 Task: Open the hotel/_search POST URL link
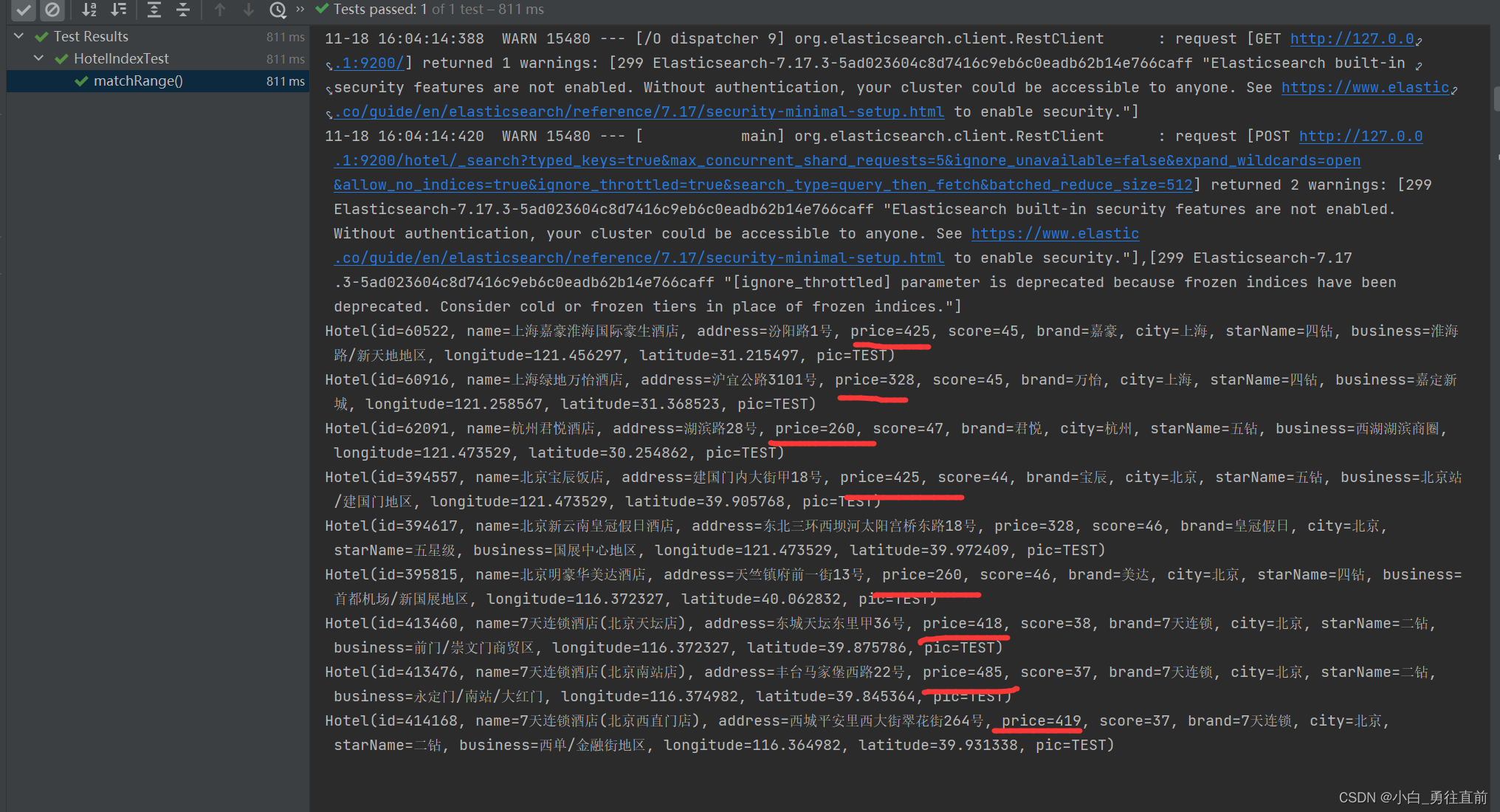click(847, 160)
